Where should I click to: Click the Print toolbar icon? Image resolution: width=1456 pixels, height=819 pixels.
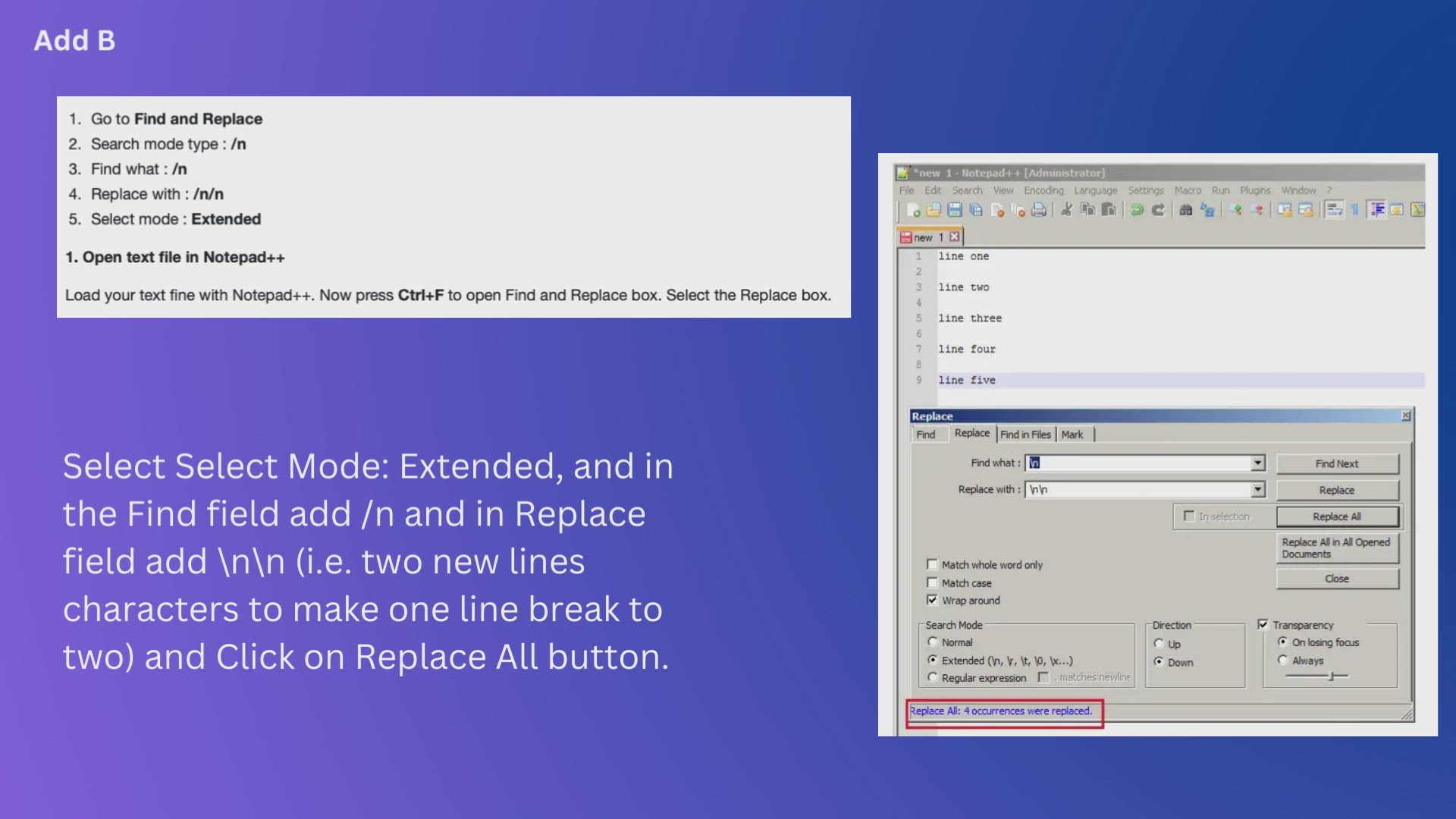[x=1039, y=210]
